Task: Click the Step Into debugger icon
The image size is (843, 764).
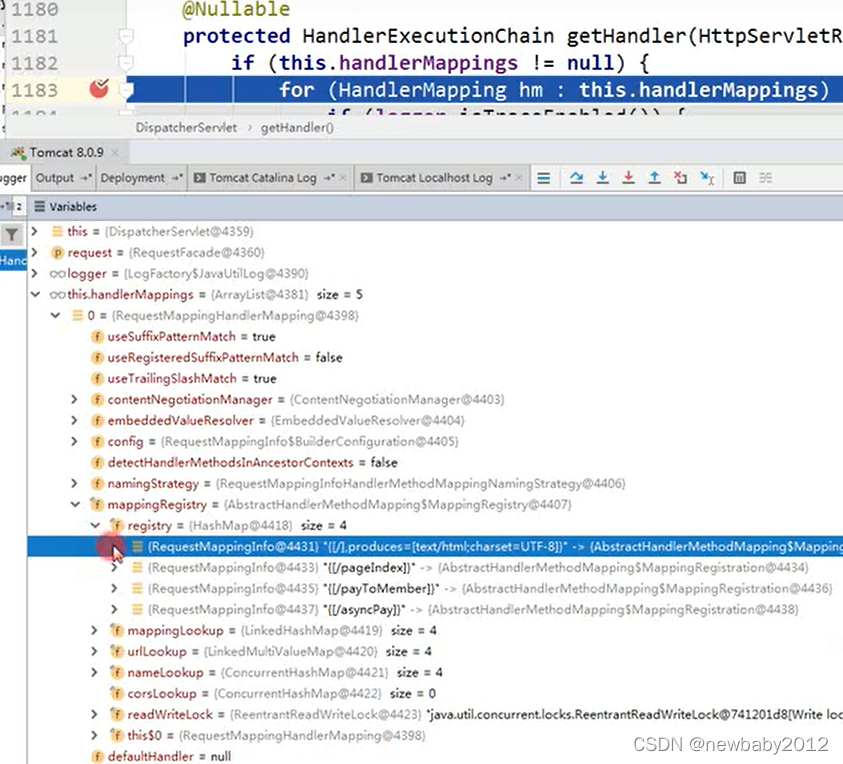Action: pyautogui.click(x=603, y=177)
